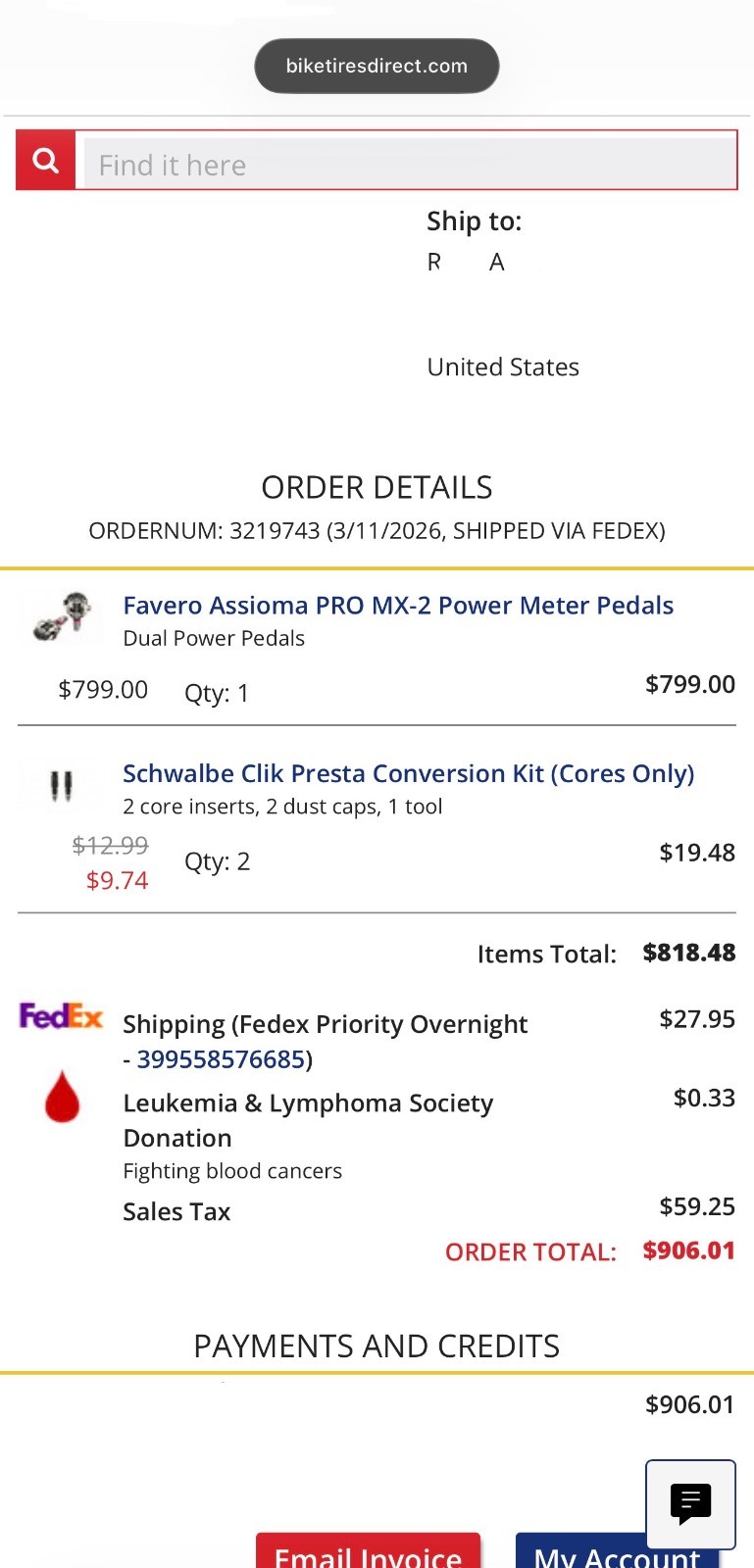Click the Ship to address block
The image size is (754, 1568).
(x=502, y=294)
